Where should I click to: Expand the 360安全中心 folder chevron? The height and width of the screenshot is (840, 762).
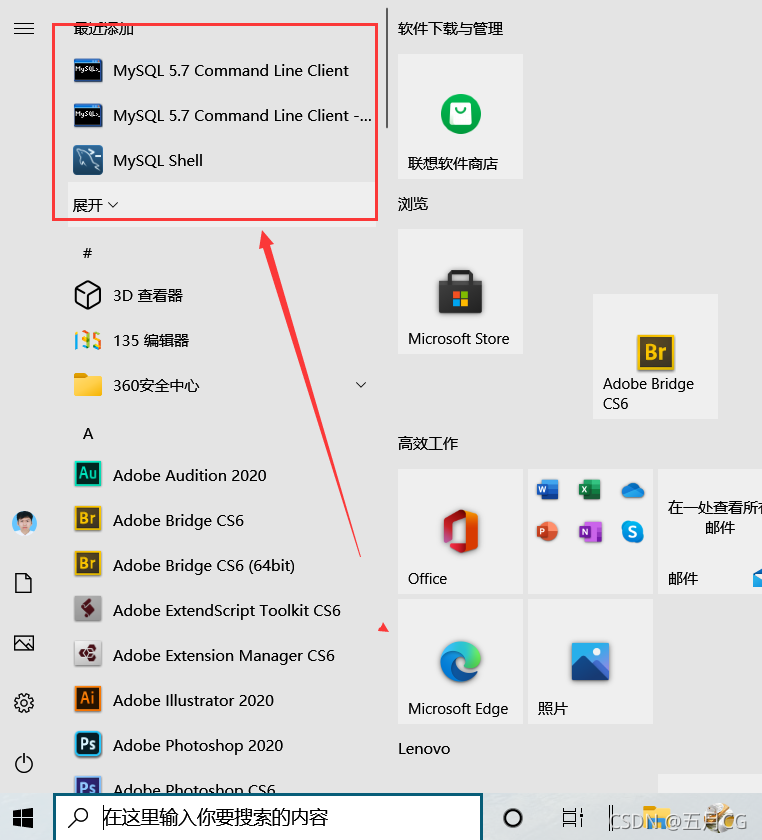[x=361, y=385]
